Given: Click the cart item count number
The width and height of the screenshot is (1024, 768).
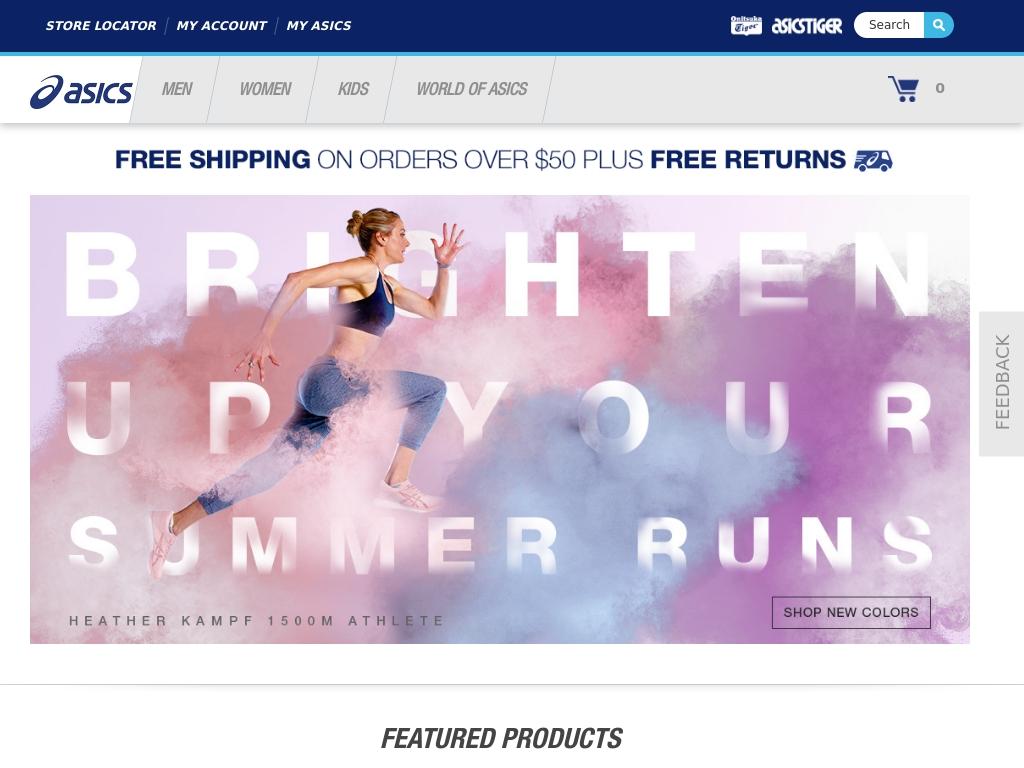Looking at the screenshot, I should coord(940,88).
